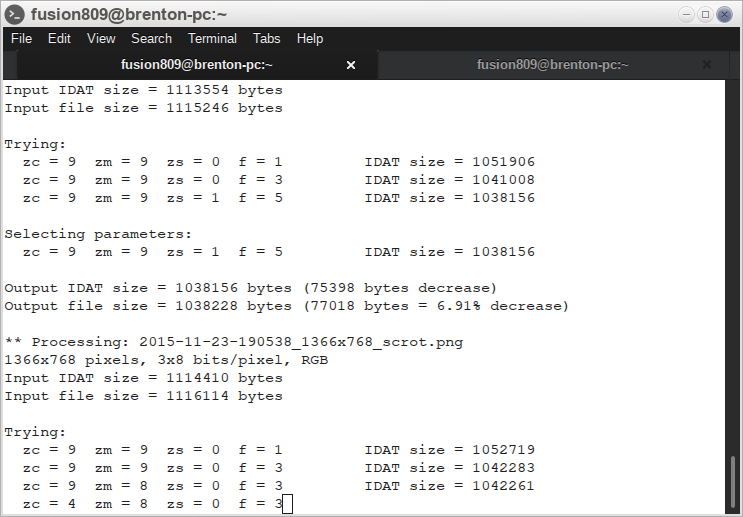
Task: Click the filename 2015-11-23-190538_1366x768_scrot.png
Action: [x=301, y=342]
